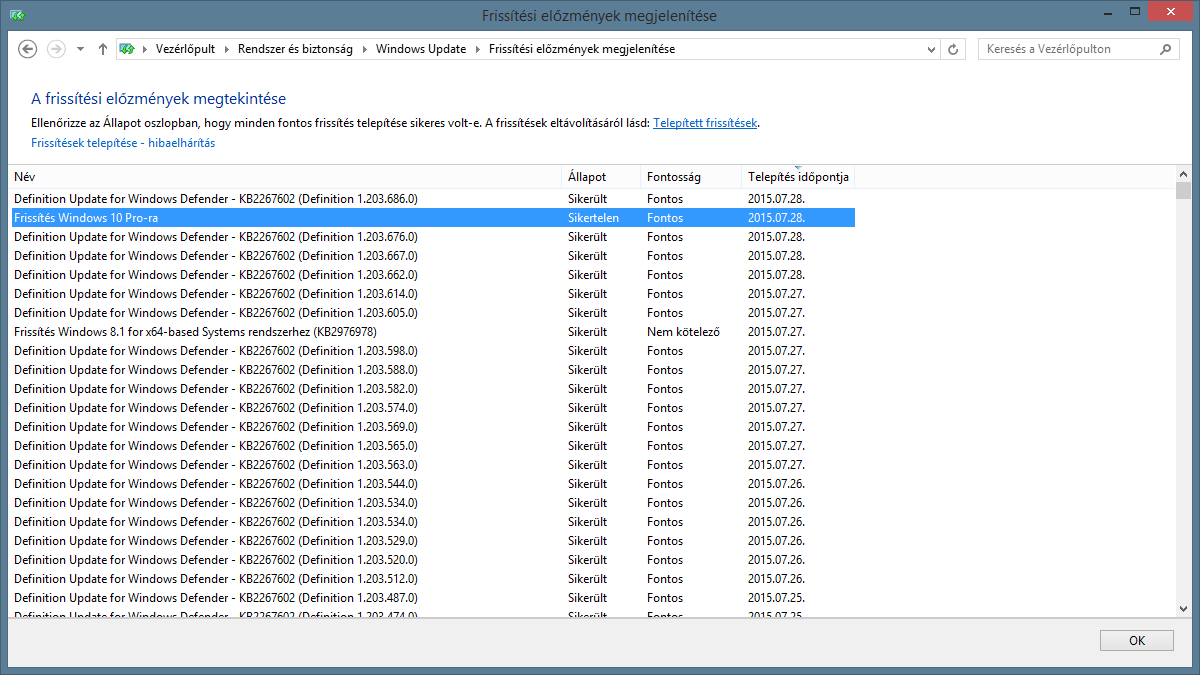Go up one level with the Up arrow

(103, 49)
